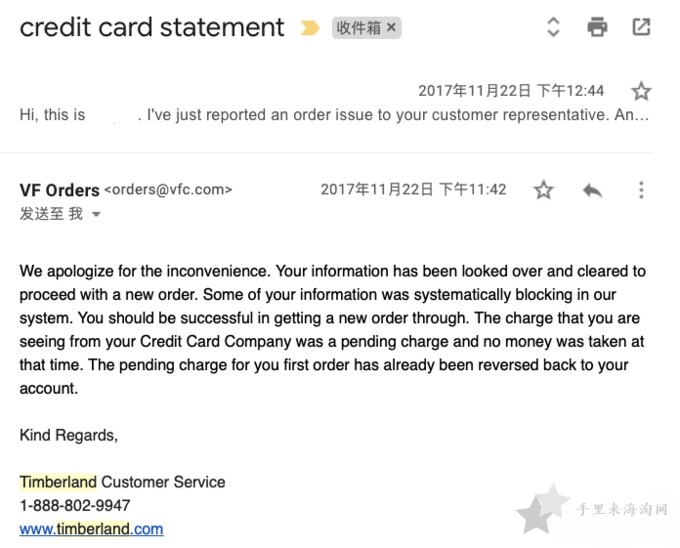Screen dimensions: 680x548
Task: Click the yellow importance marker next to subject
Action: (x=310, y=28)
